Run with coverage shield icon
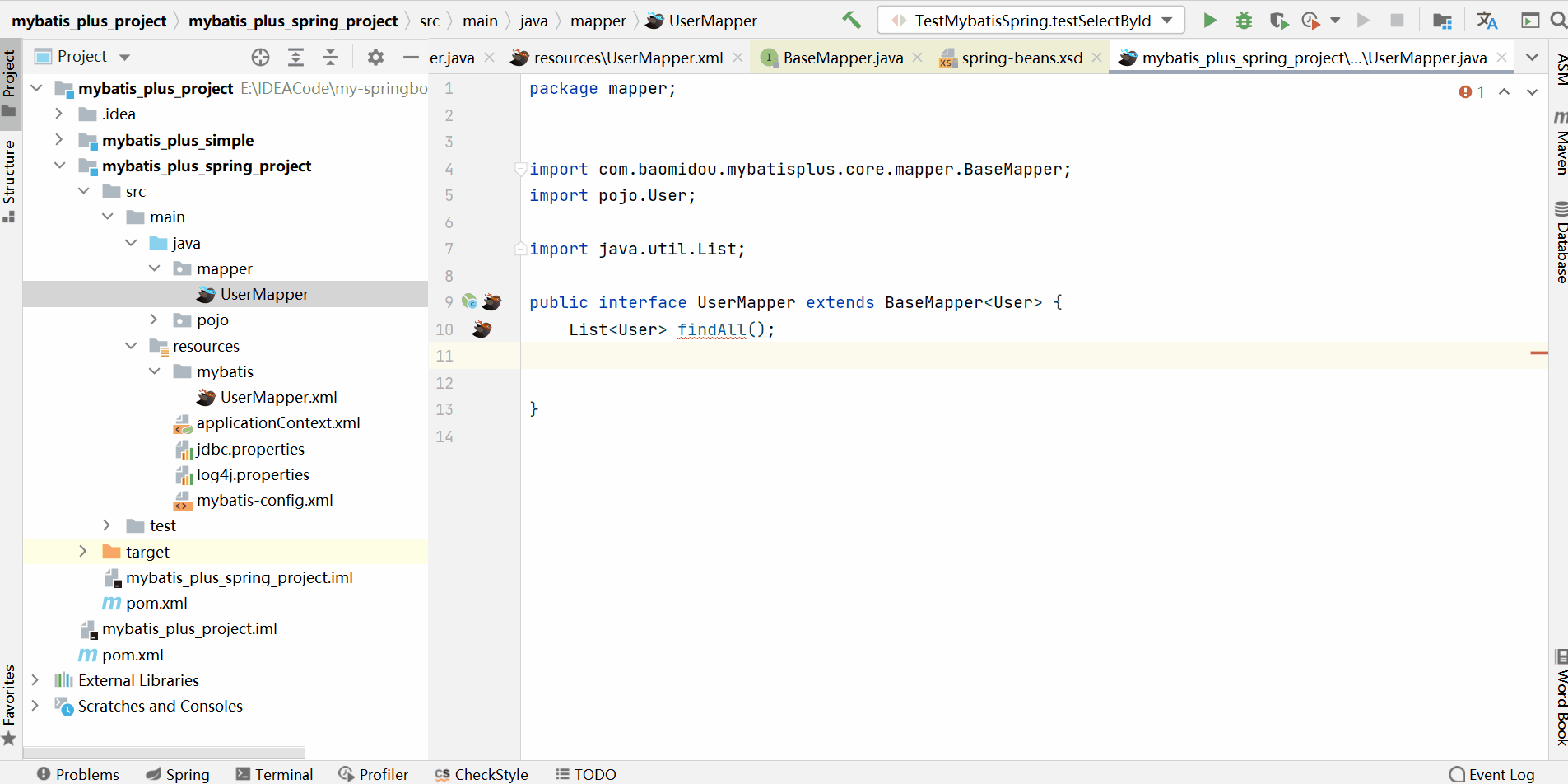Image resolution: width=1568 pixels, height=784 pixels. click(x=1278, y=21)
